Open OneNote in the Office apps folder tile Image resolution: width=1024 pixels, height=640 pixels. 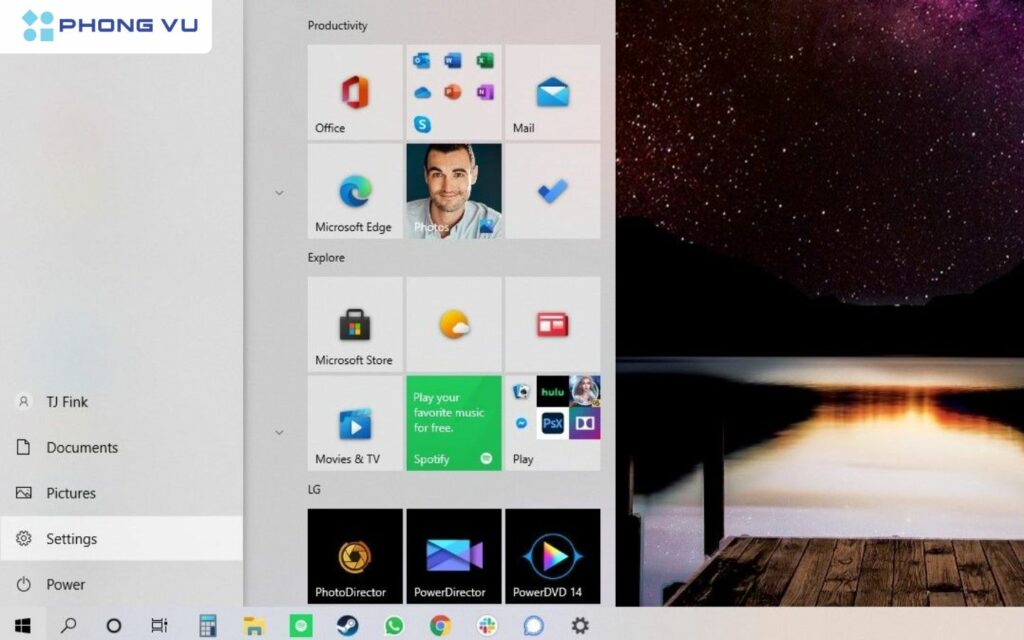485,92
